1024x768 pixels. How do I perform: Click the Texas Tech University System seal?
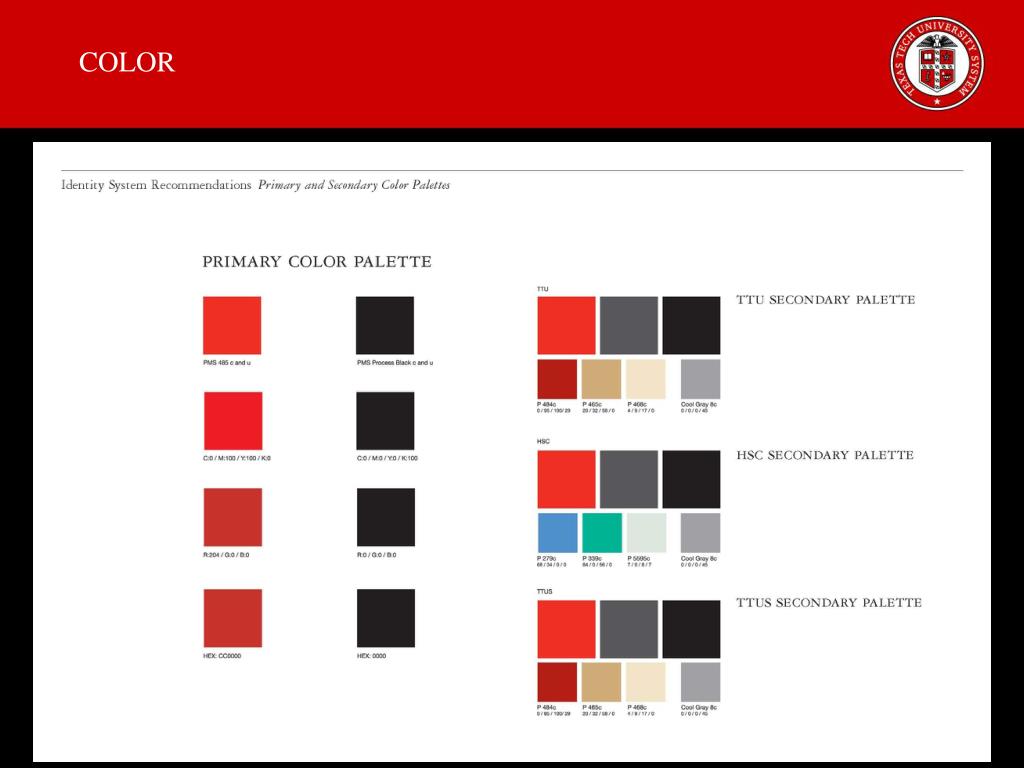[x=937, y=63]
